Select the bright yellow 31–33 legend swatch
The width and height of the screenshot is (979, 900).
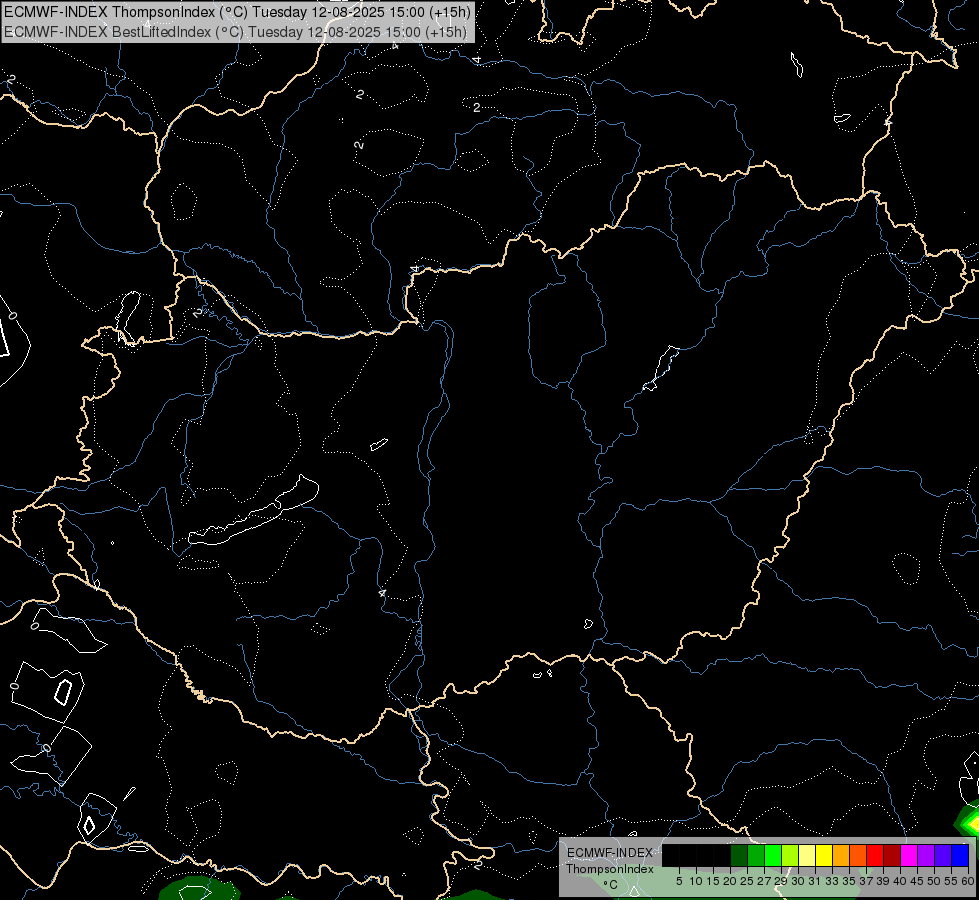pos(824,855)
